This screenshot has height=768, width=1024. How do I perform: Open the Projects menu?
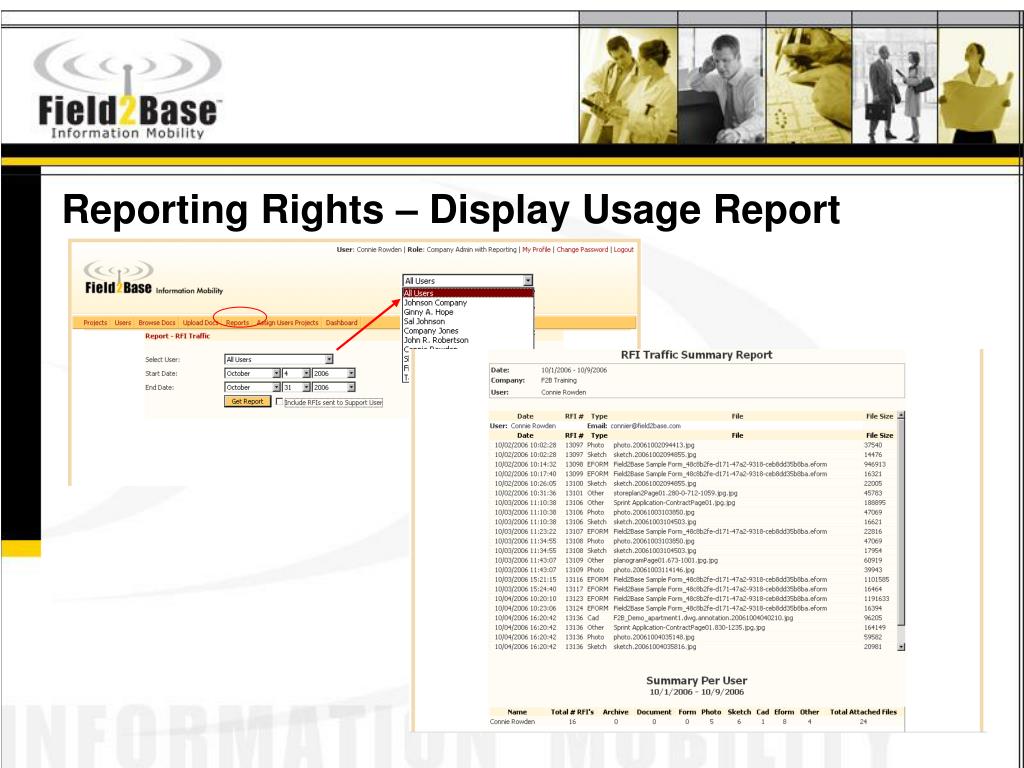pyautogui.click(x=95, y=323)
